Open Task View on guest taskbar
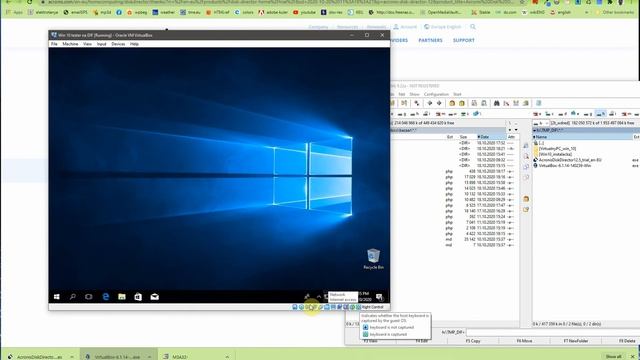Screen dimensions: 640x360 click(x=89, y=297)
